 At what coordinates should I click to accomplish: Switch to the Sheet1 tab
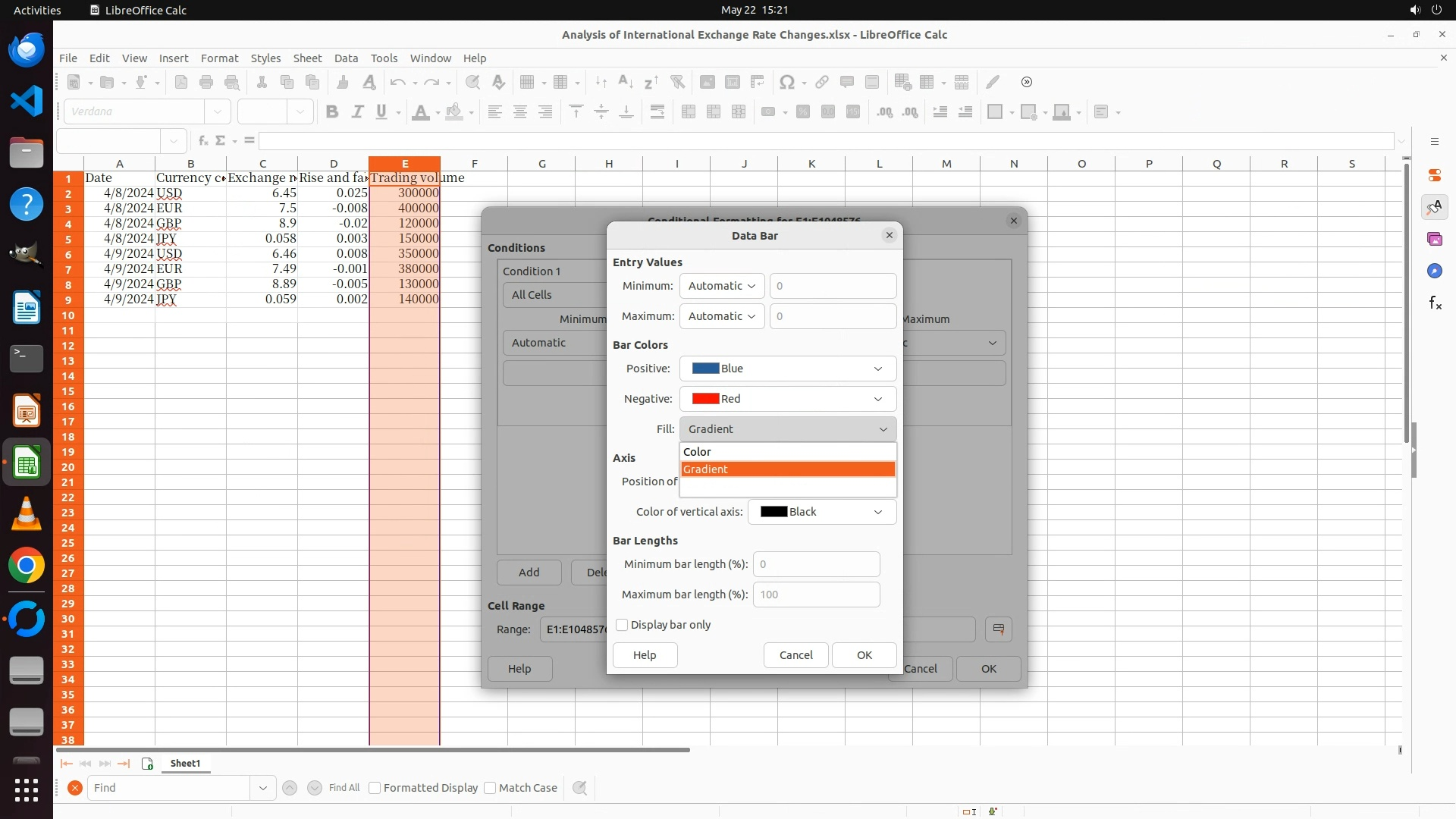tap(185, 764)
